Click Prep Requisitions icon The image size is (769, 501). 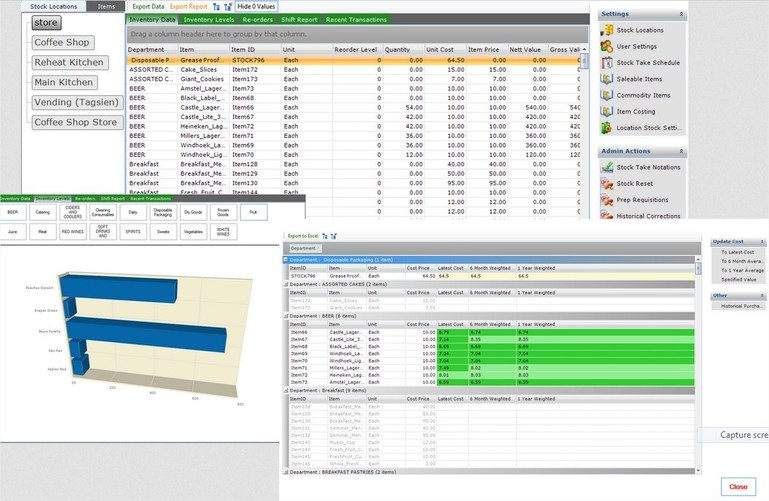(607, 199)
